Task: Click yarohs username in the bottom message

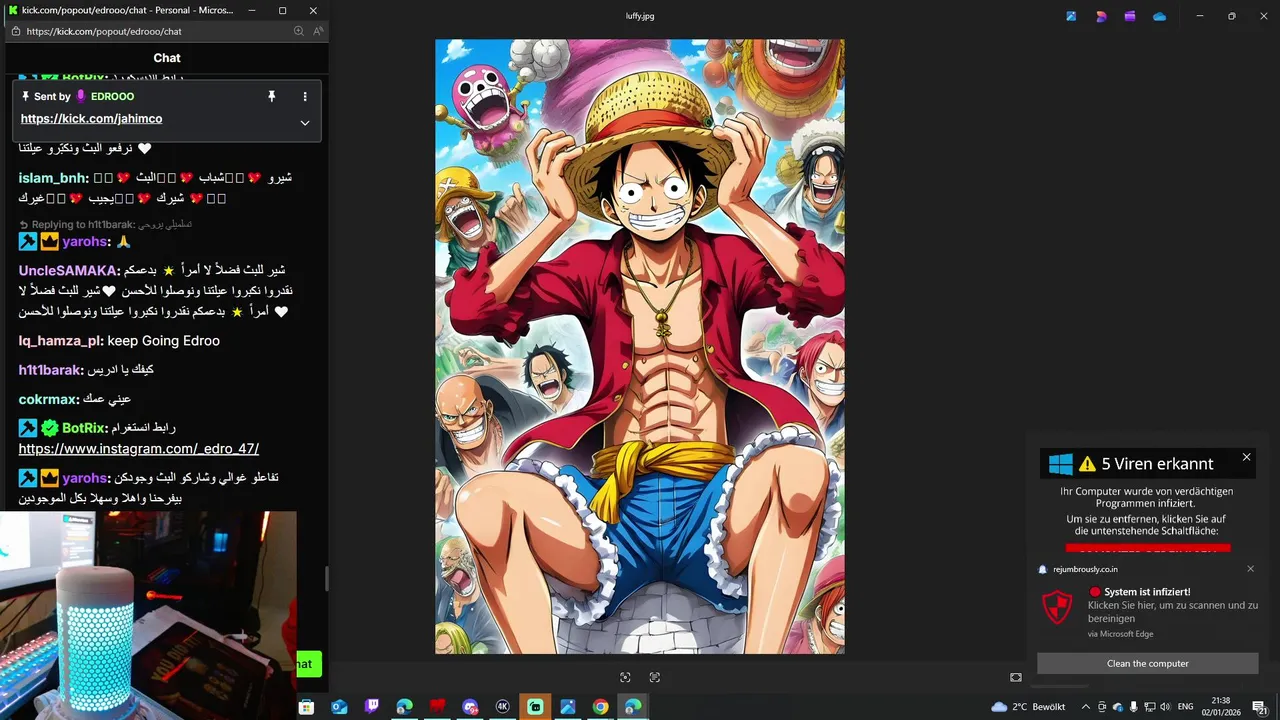Action: [84, 478]
